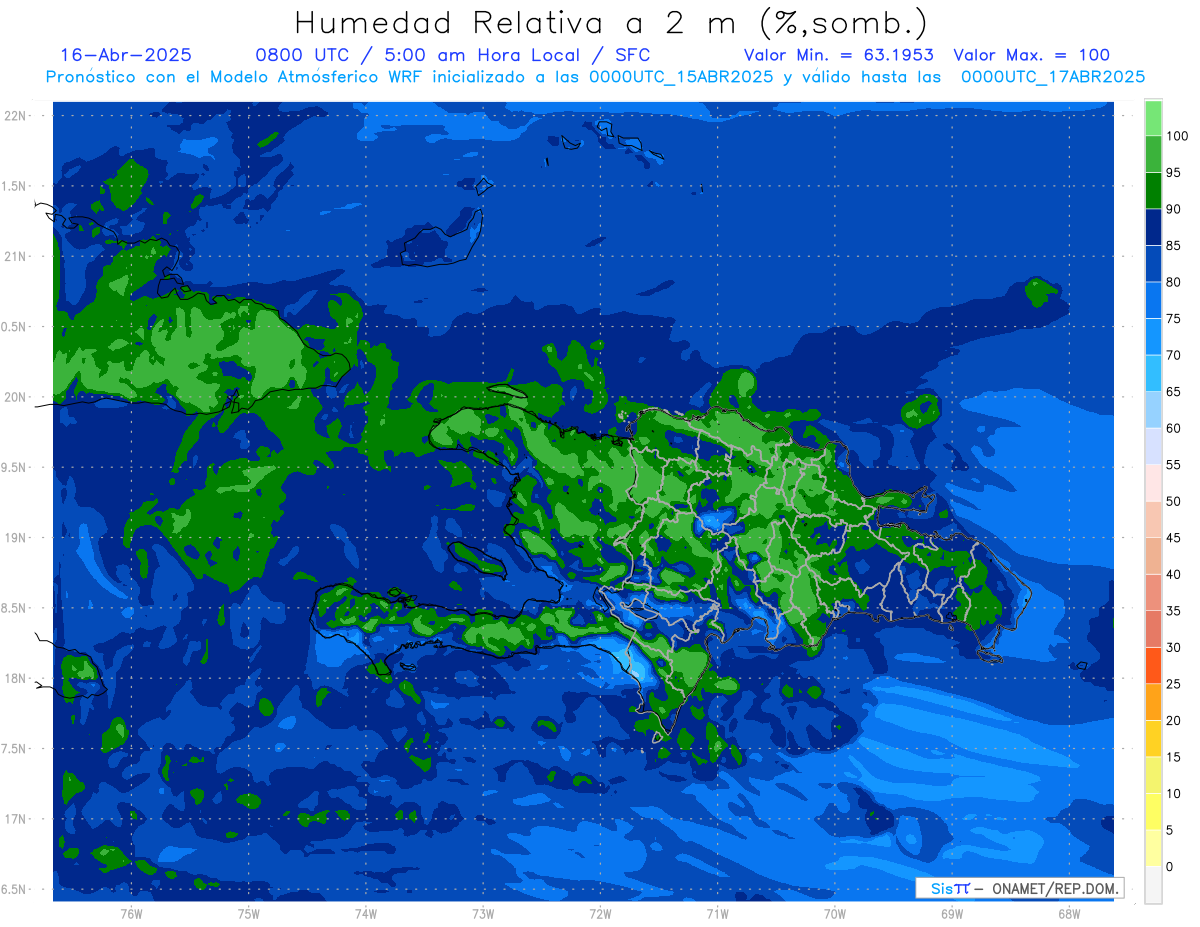The height and width of the screenshot is (927, 1200).
Task: Click the "65" colorbar label
Action: pos(1173,392)
